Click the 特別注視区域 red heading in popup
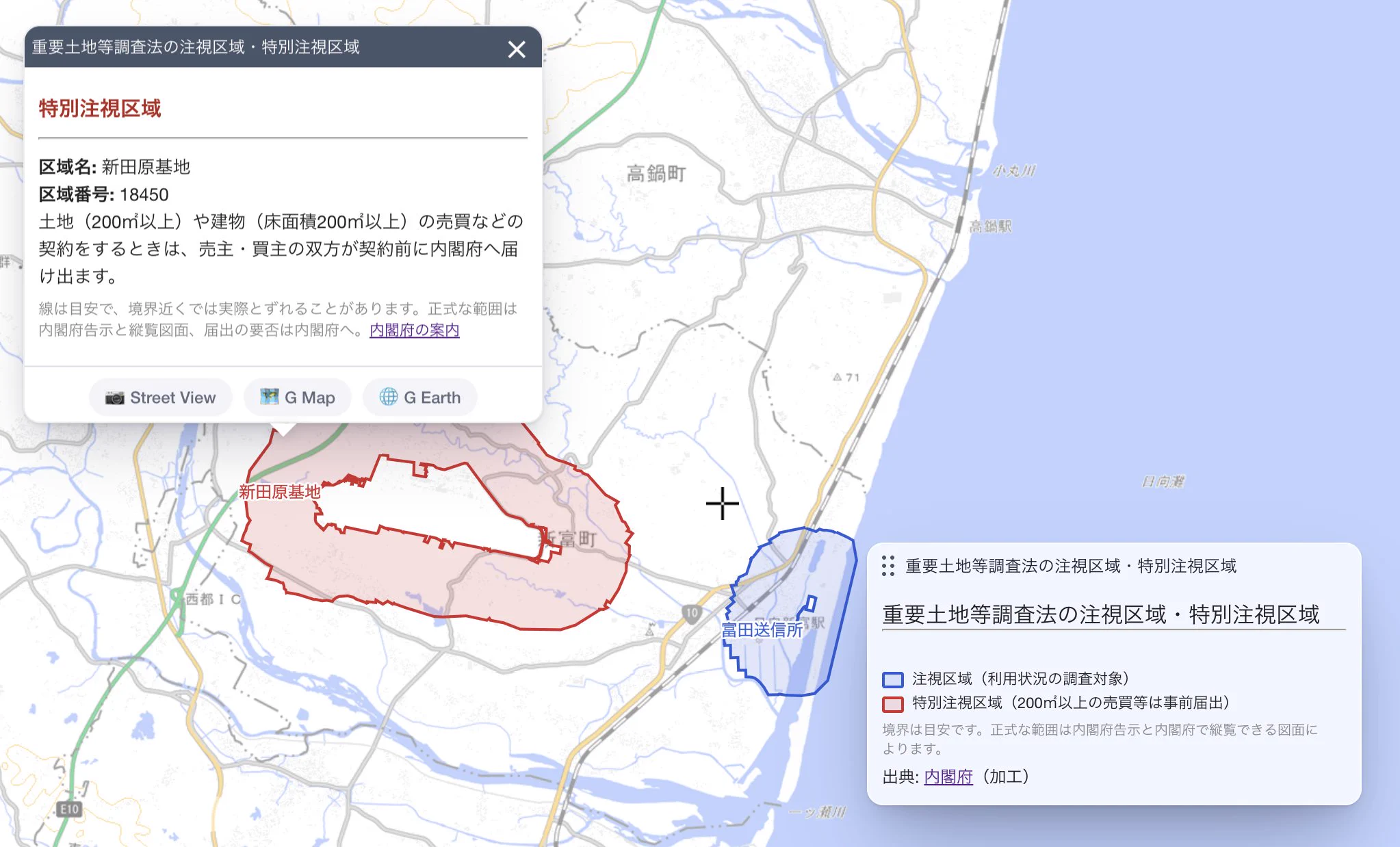This screenshot has width=1400, height=847. click(100, 108)
